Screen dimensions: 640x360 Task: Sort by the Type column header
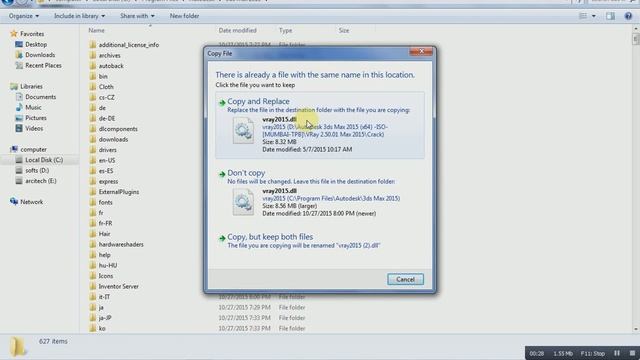coord(285,31)
